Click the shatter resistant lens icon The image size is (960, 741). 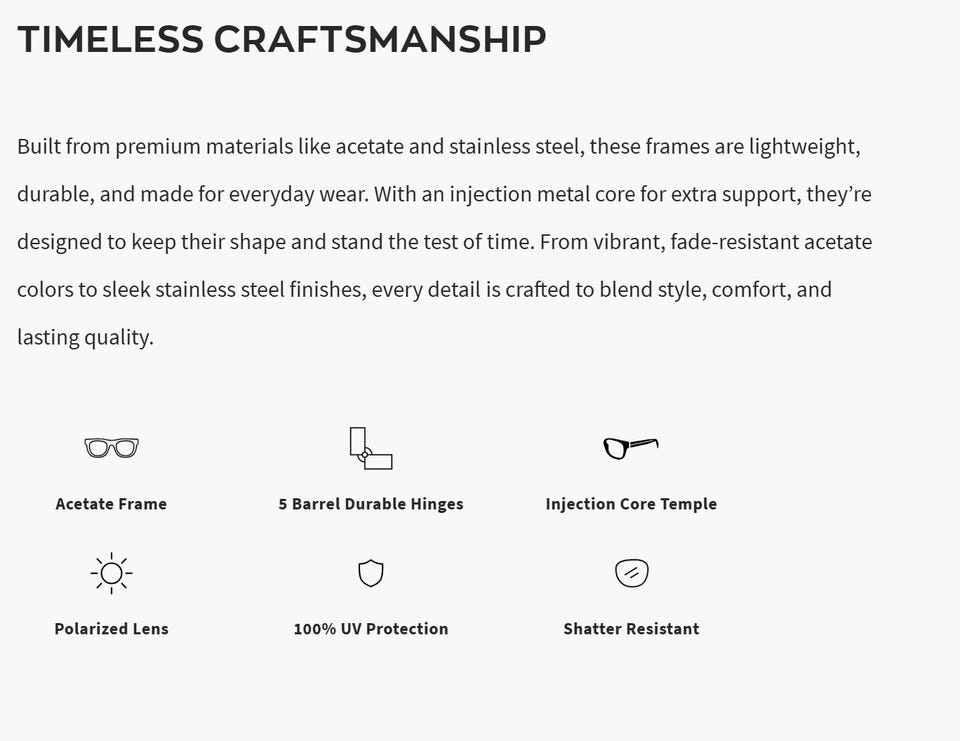tap(631, 573)
